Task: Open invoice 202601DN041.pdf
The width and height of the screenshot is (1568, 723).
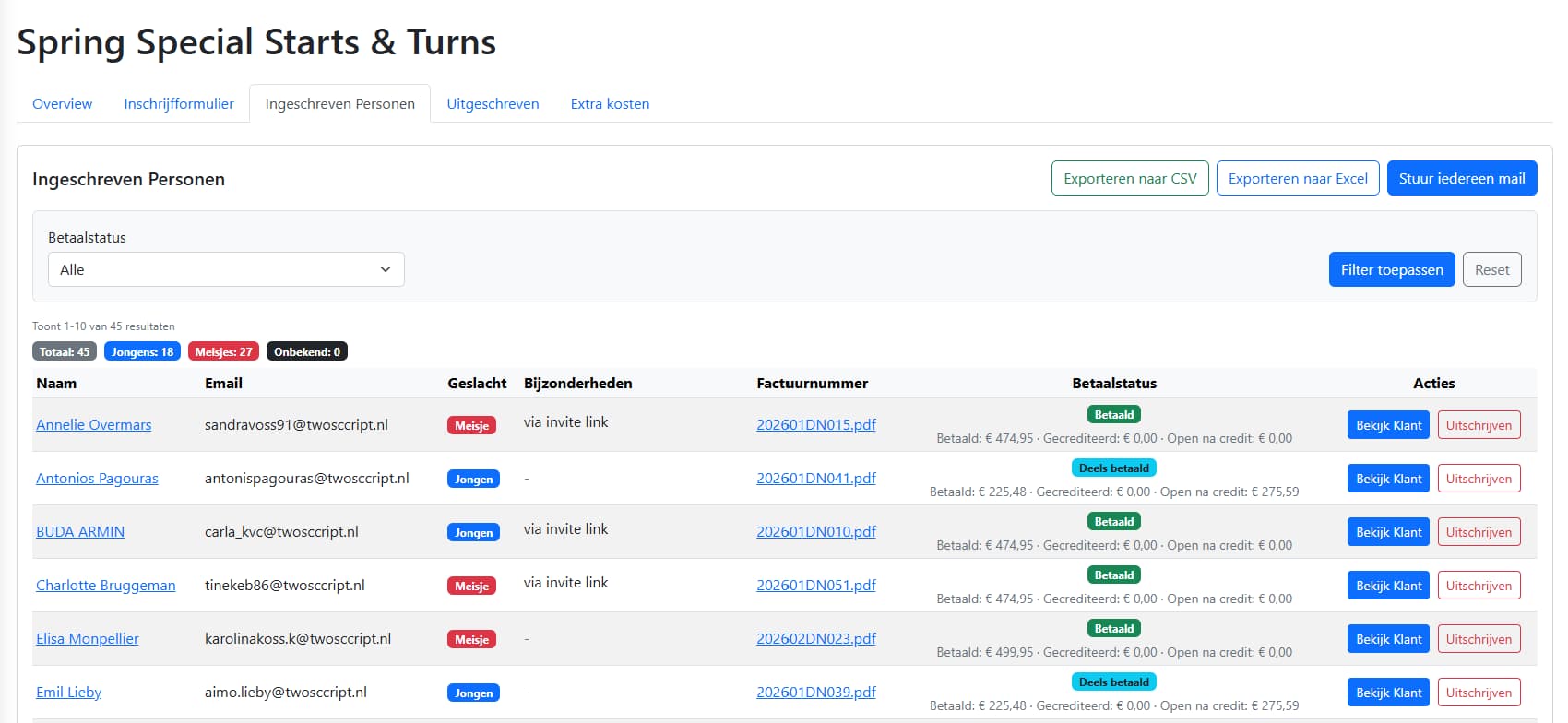Action: pos(816,478)
